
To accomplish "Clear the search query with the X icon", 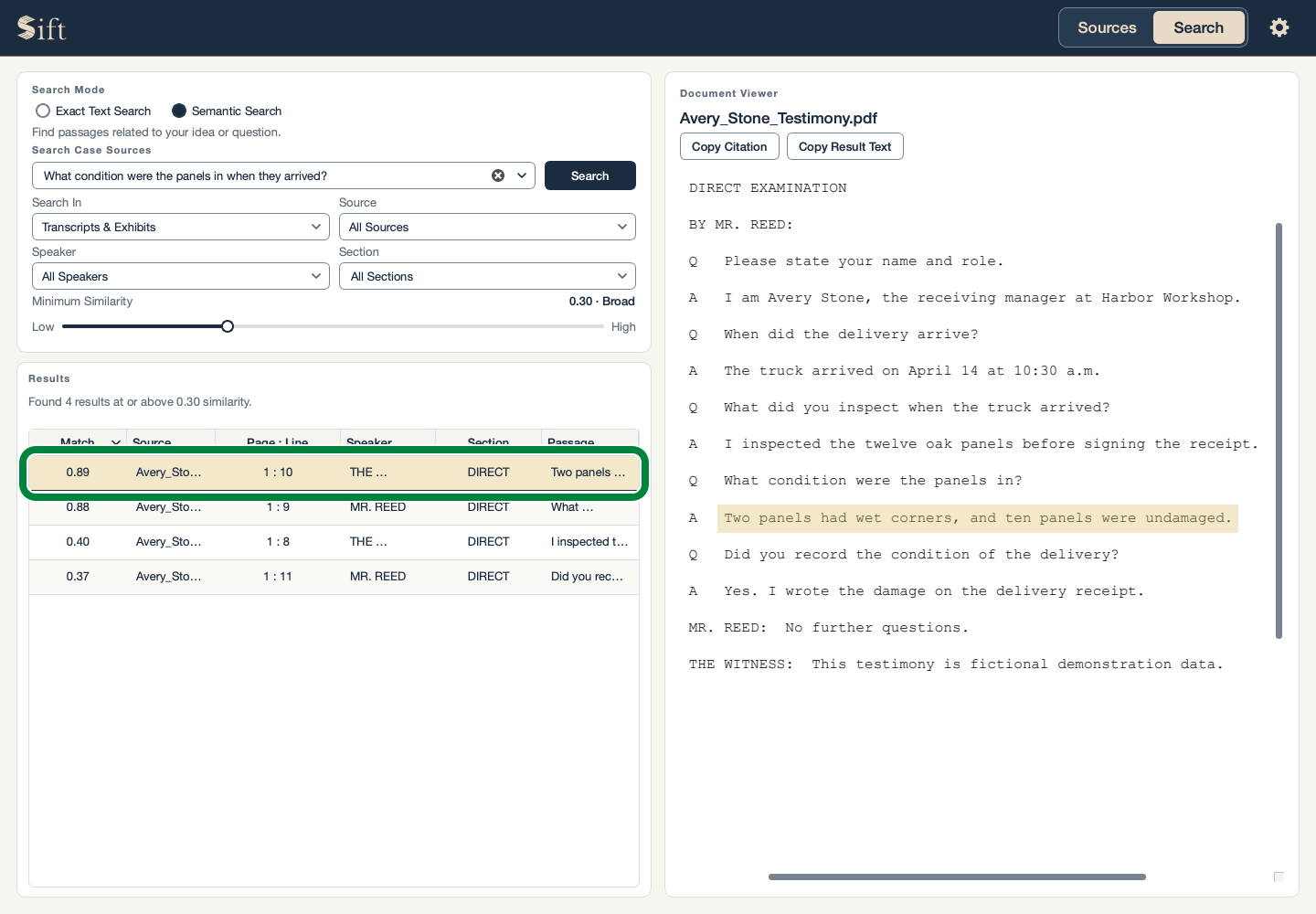I will point(498,175).
